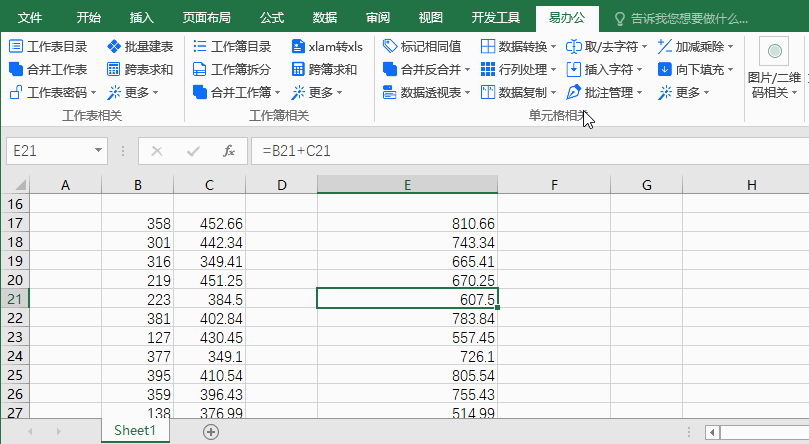Image resolution: width=809 pixels, height=444 pixels.
Task: Click next sheet navigation arrow
Action: coord(58,431)
